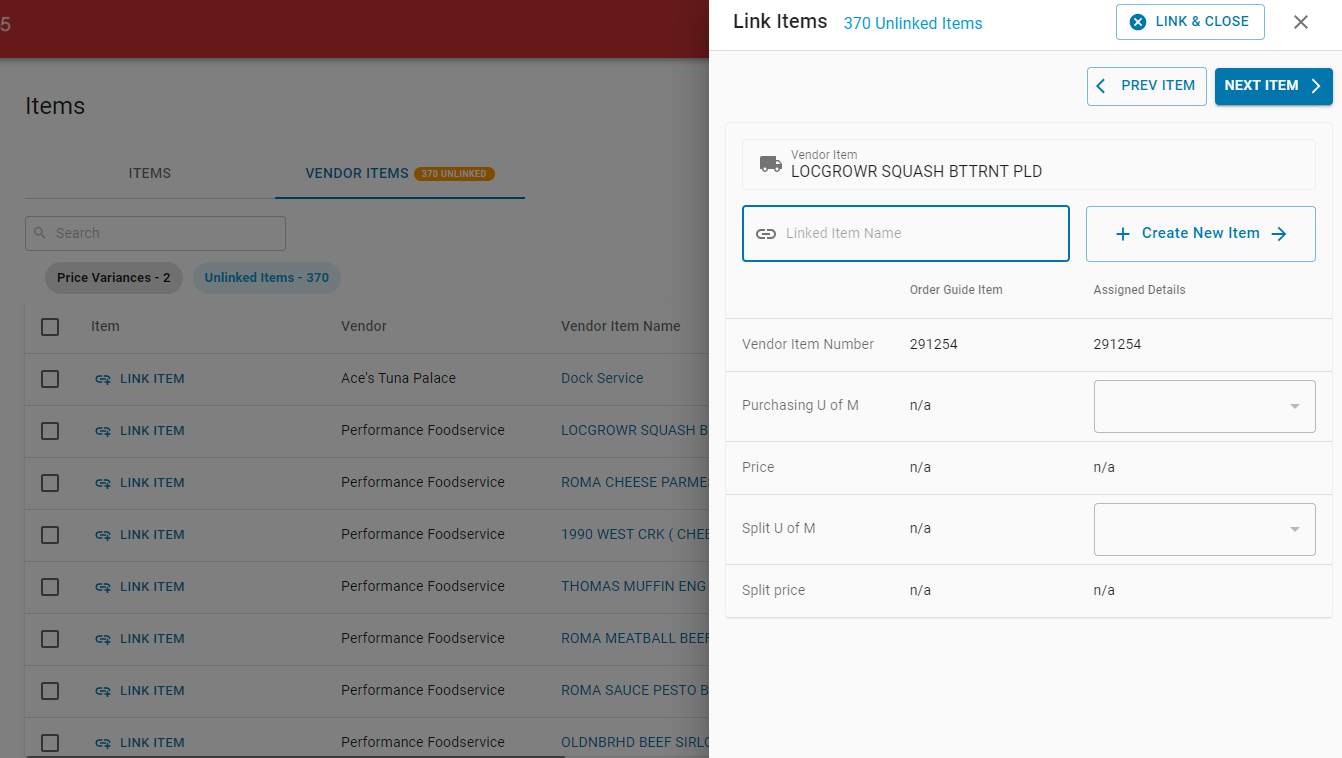Open the Split U of M dropdown
Image resolution: width=1342 pixels, height=758 pixels.
pos(1204,529)
